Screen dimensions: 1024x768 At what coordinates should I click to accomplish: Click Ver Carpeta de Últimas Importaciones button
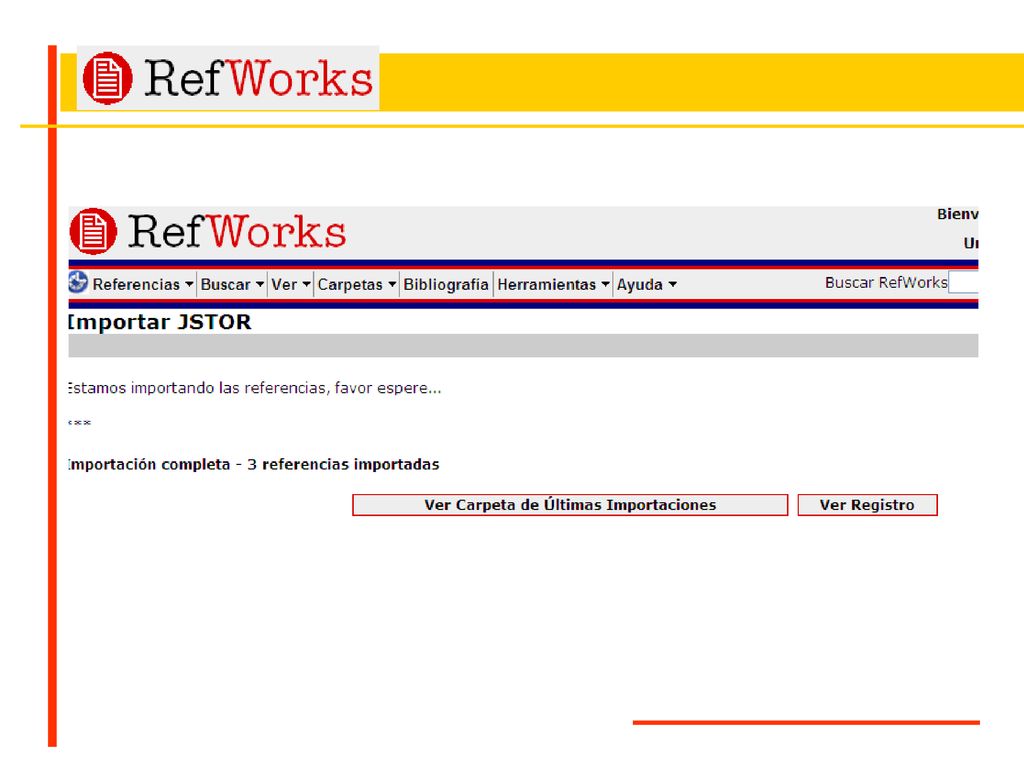[570, 505]
